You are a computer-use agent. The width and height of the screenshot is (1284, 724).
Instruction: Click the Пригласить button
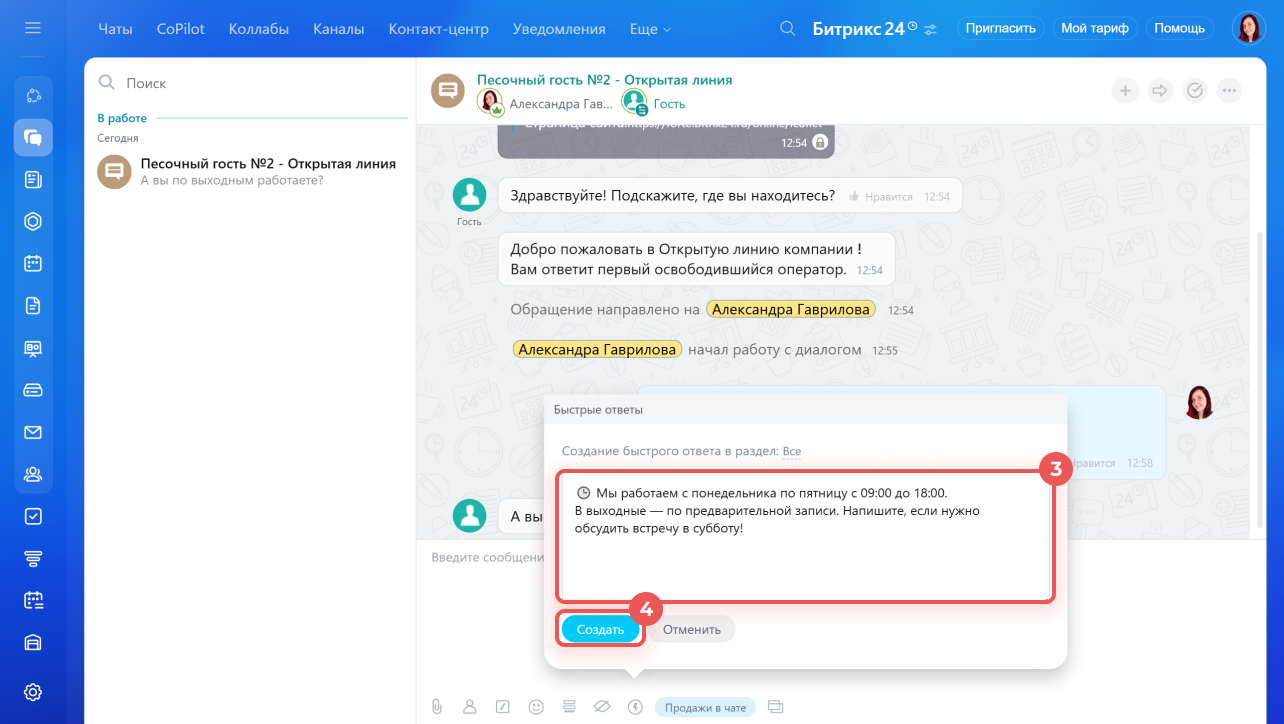(1001, 28)
